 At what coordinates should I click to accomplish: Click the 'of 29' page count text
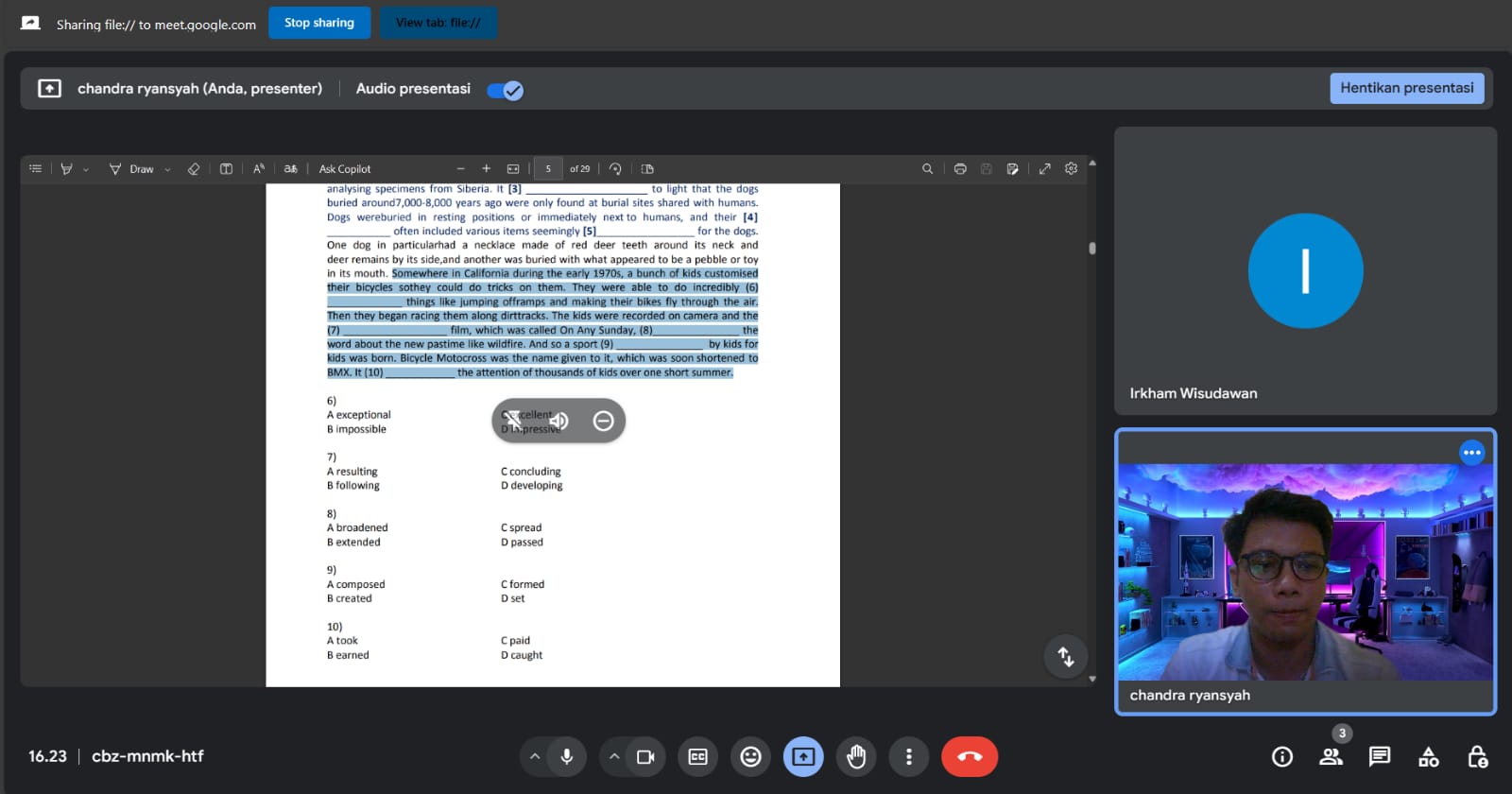pyautogui.click(x=579, y=168)
